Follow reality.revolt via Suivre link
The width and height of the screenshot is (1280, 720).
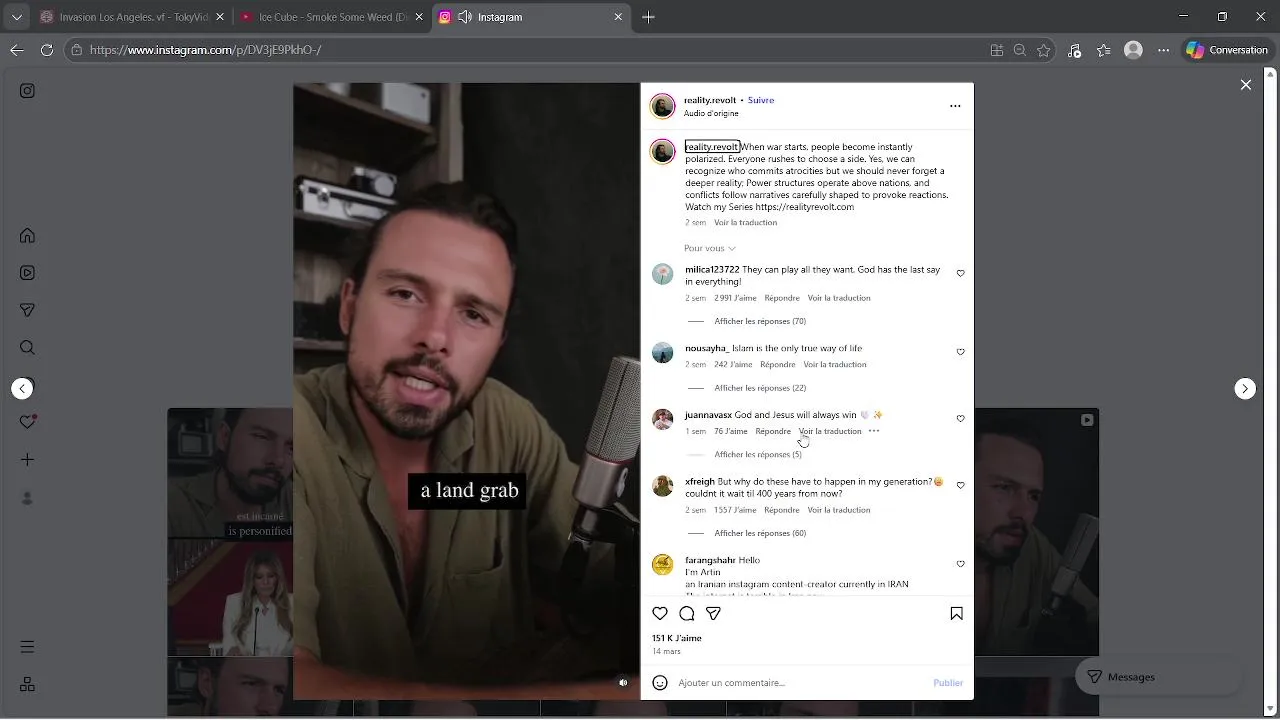pos(761,100)
